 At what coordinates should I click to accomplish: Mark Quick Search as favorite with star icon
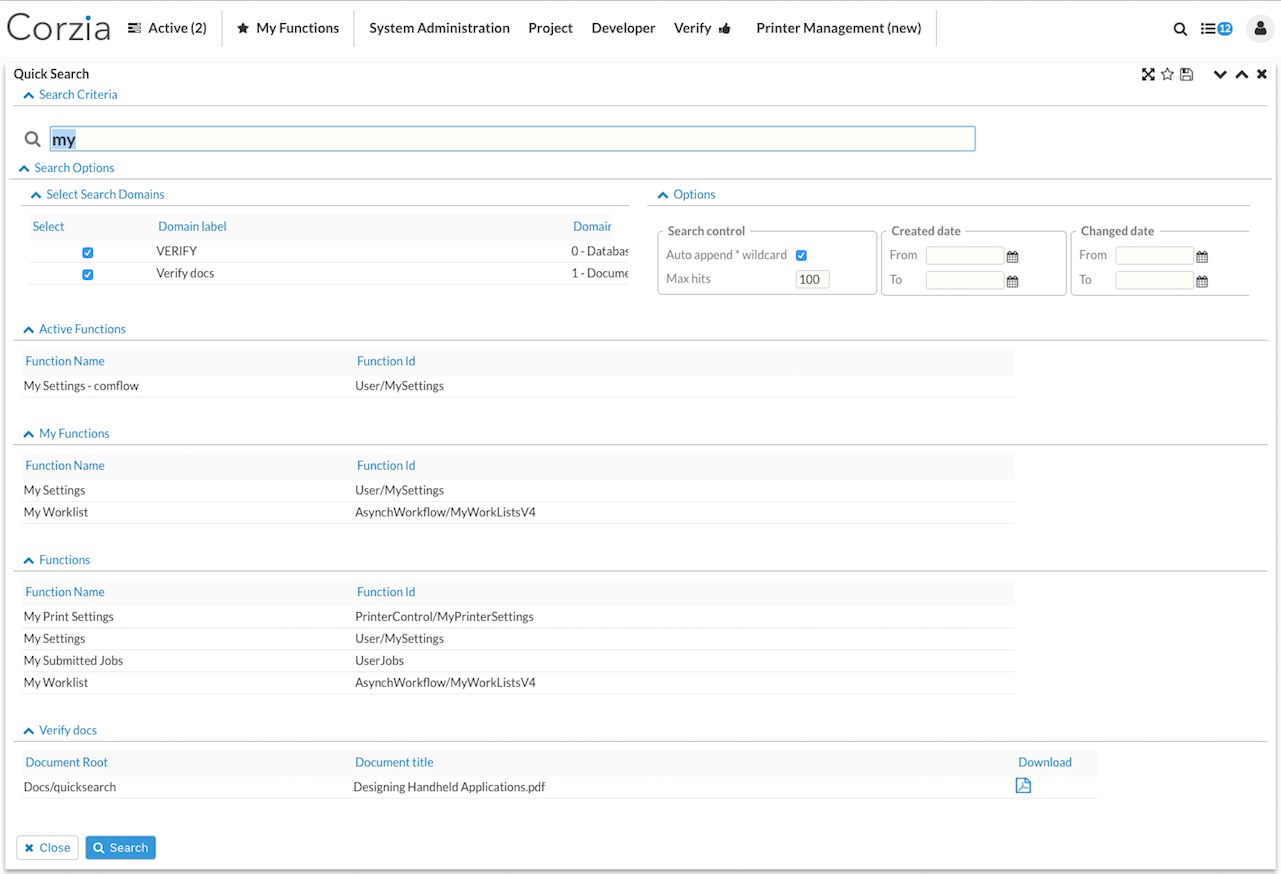(1167, 74)
